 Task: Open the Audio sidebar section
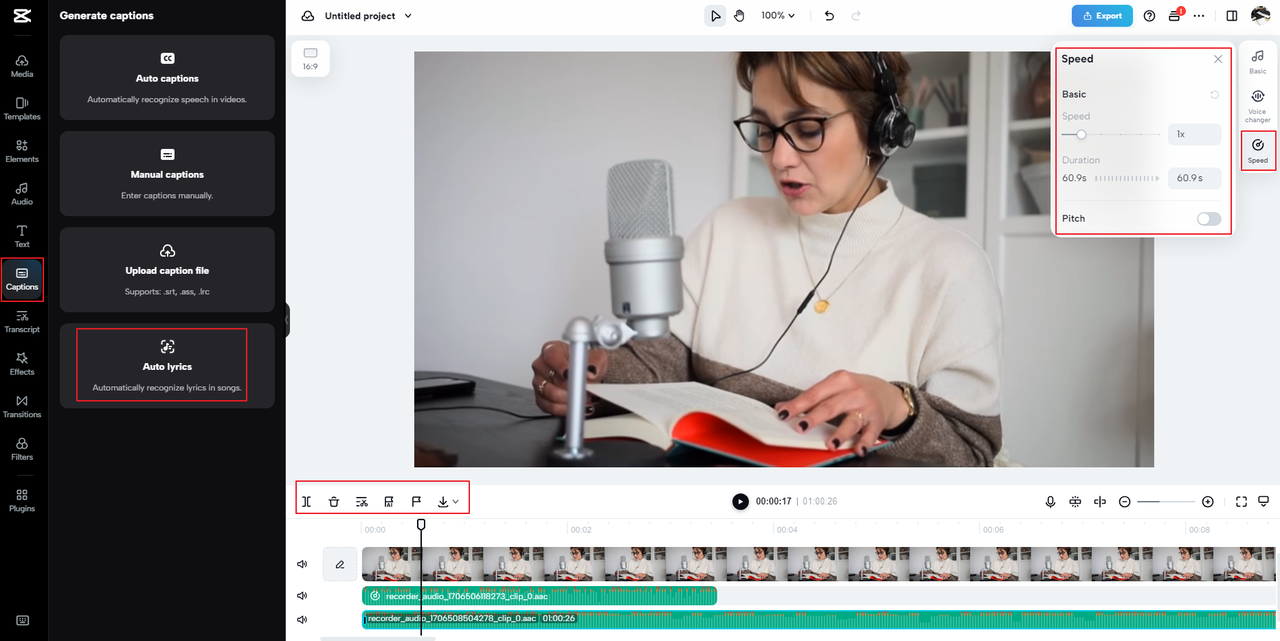[22, 194]
